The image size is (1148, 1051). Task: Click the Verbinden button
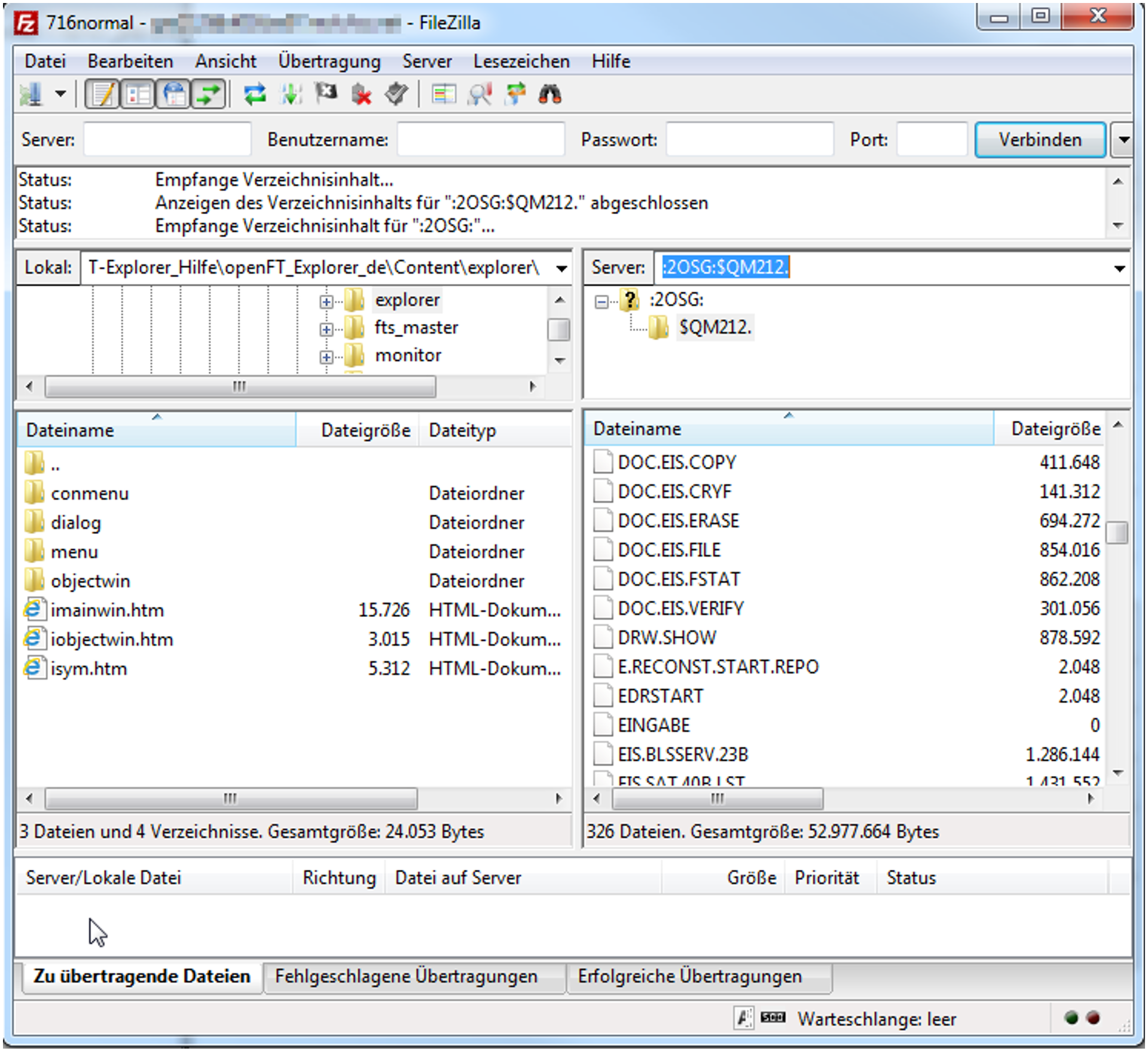(1039, 140)
